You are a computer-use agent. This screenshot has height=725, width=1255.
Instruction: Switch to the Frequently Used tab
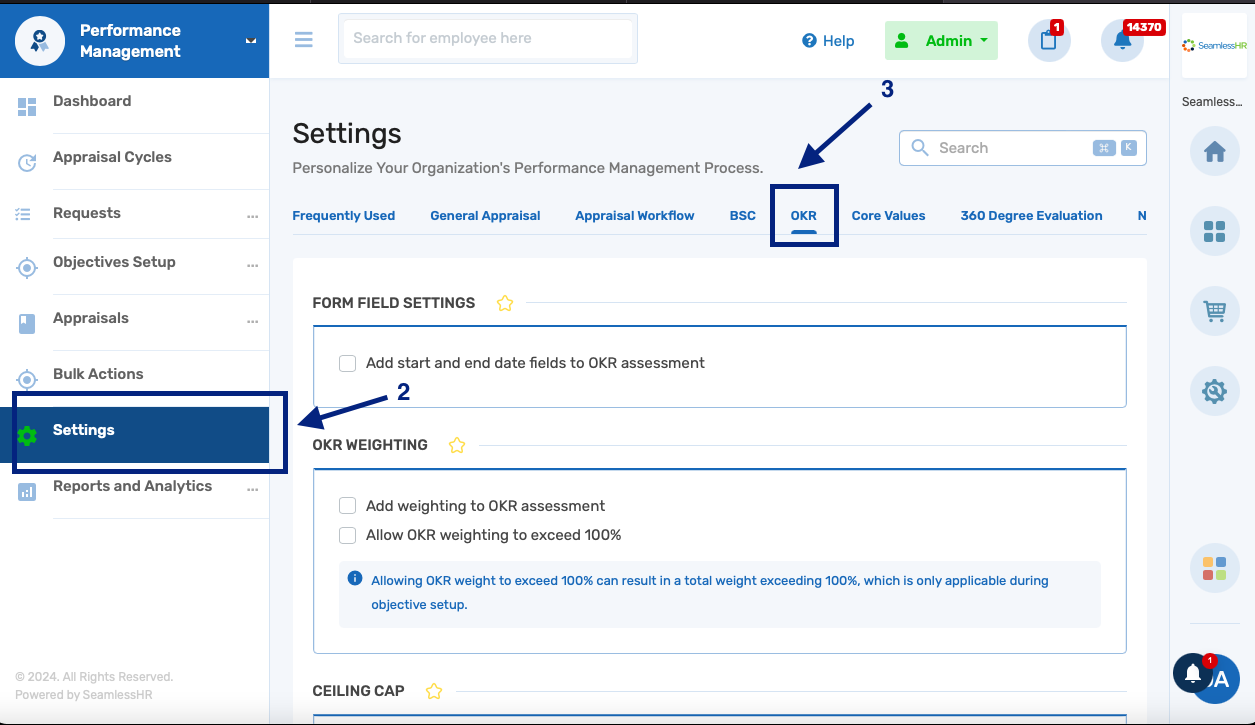(x=344, y=216)
